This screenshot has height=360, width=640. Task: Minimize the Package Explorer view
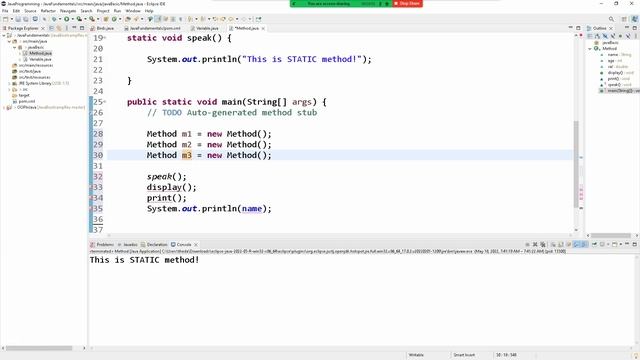pyautogui.click(x=74, y=28)
